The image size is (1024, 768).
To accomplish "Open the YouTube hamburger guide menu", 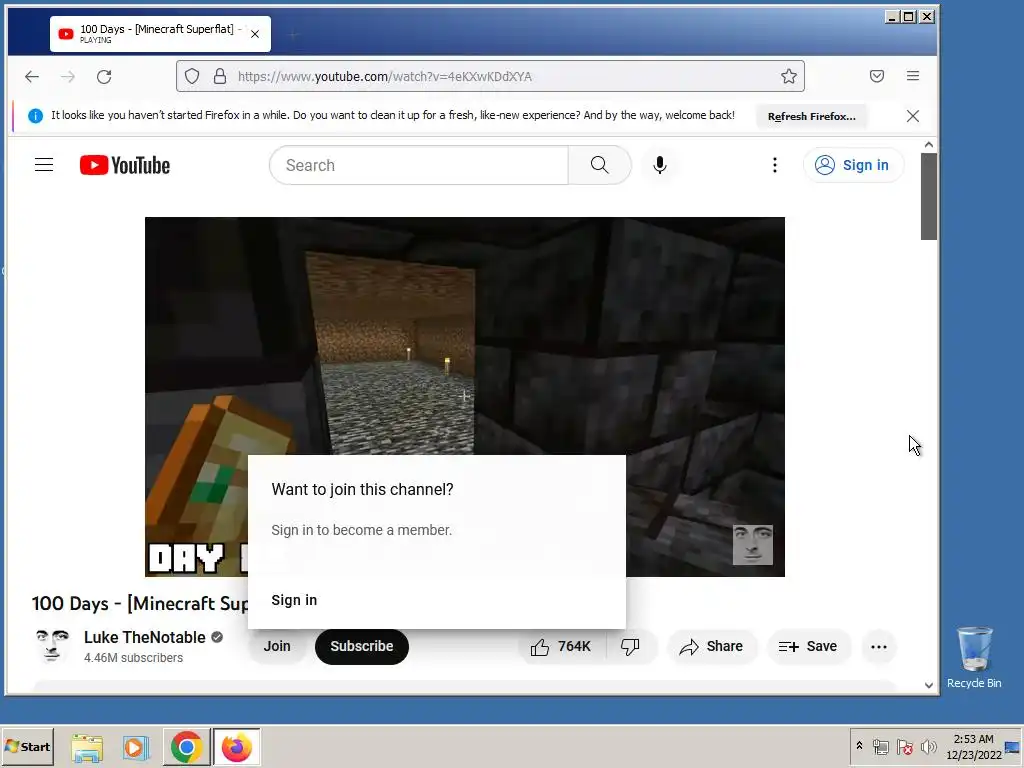I will 44,165.
